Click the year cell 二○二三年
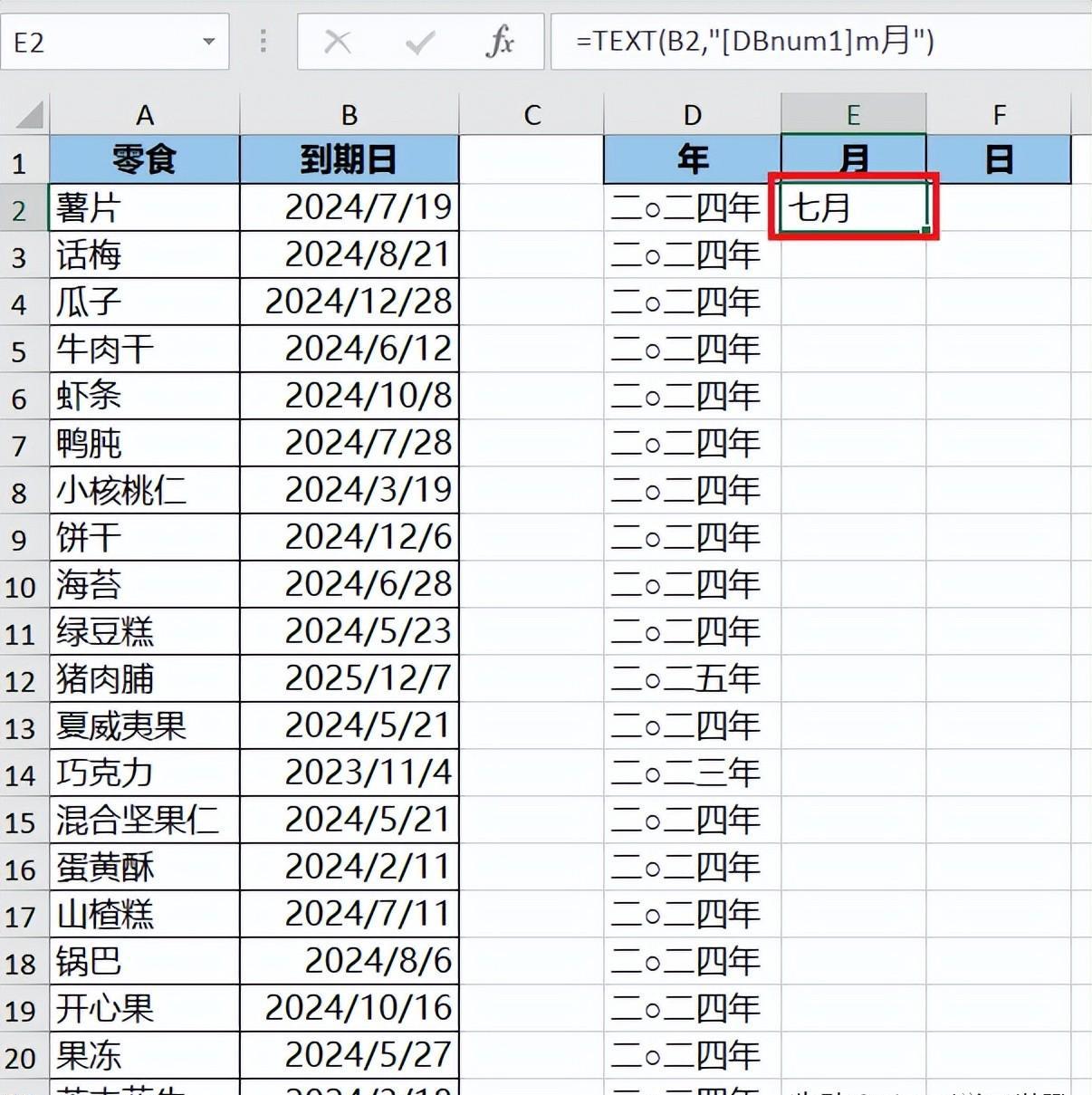Screen dimensions: 1092x1095 pyautogui.click(x=693, y=773)
